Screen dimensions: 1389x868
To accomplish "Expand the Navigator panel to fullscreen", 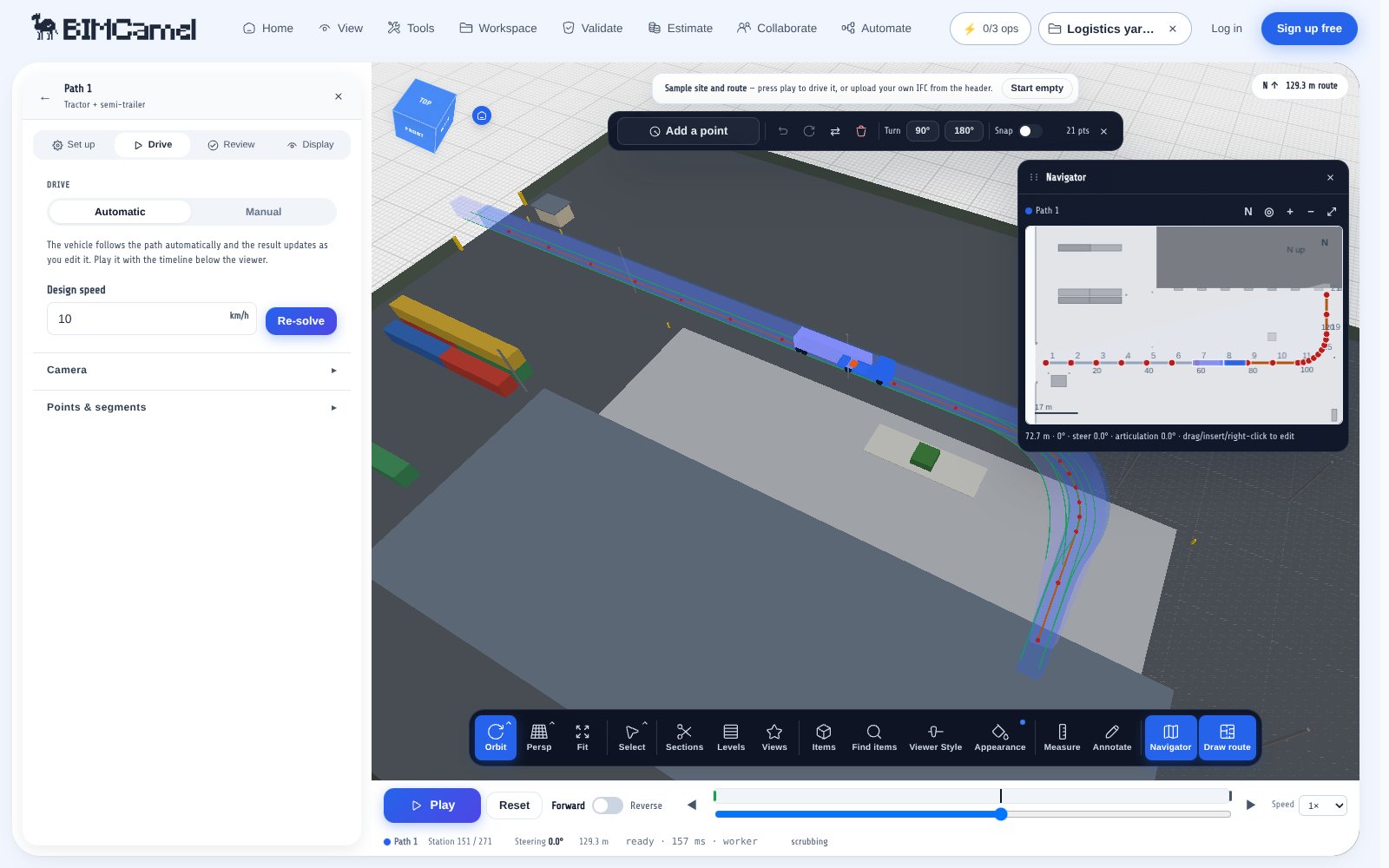I will [1332, 212].
